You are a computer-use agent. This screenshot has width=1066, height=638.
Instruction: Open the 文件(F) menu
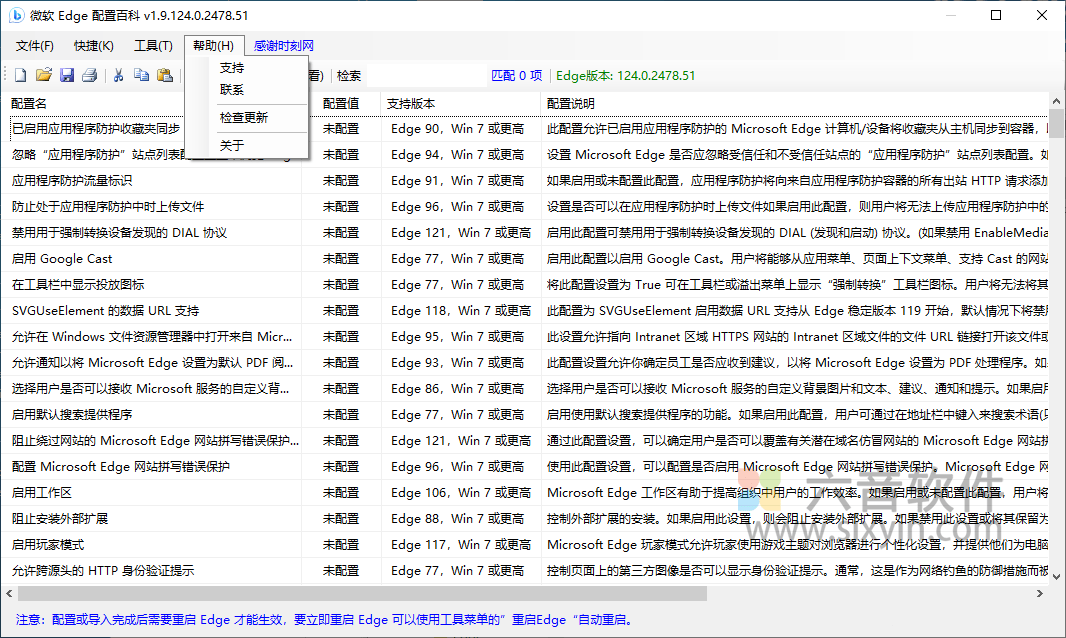coord(34,45)
